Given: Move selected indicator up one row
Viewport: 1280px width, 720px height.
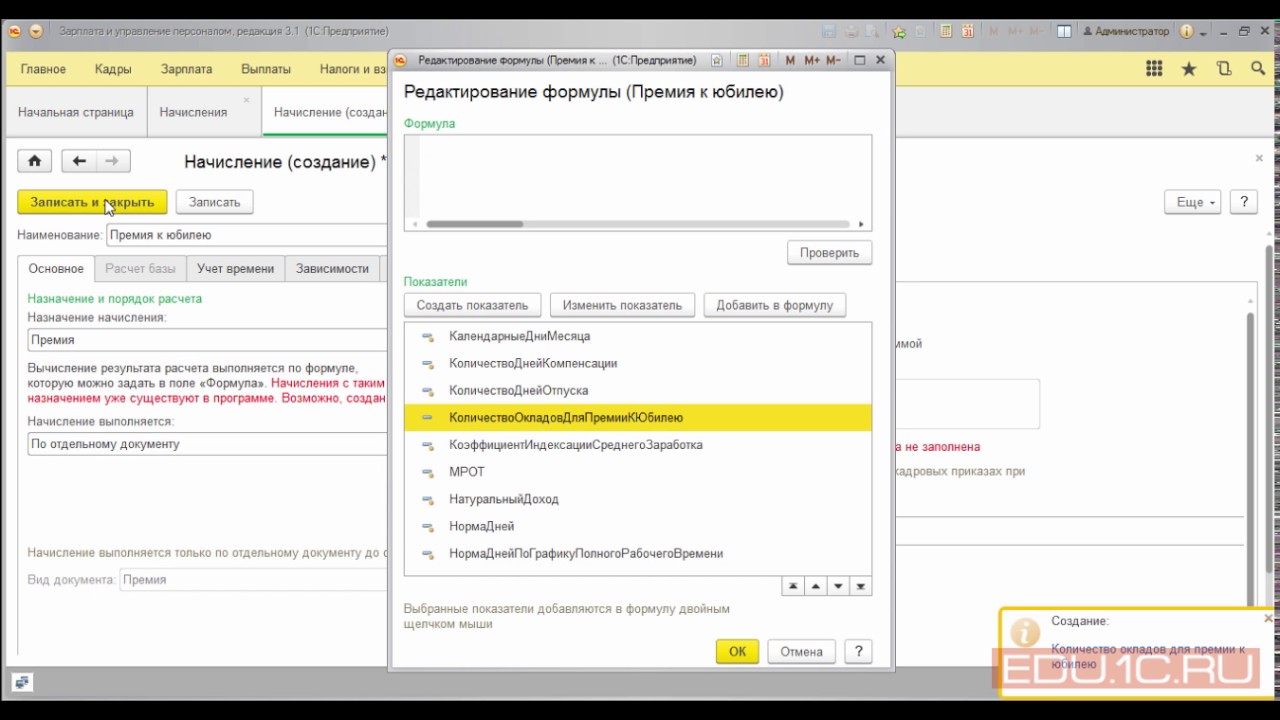Looking at the screenshot, I should click(816, 586).
